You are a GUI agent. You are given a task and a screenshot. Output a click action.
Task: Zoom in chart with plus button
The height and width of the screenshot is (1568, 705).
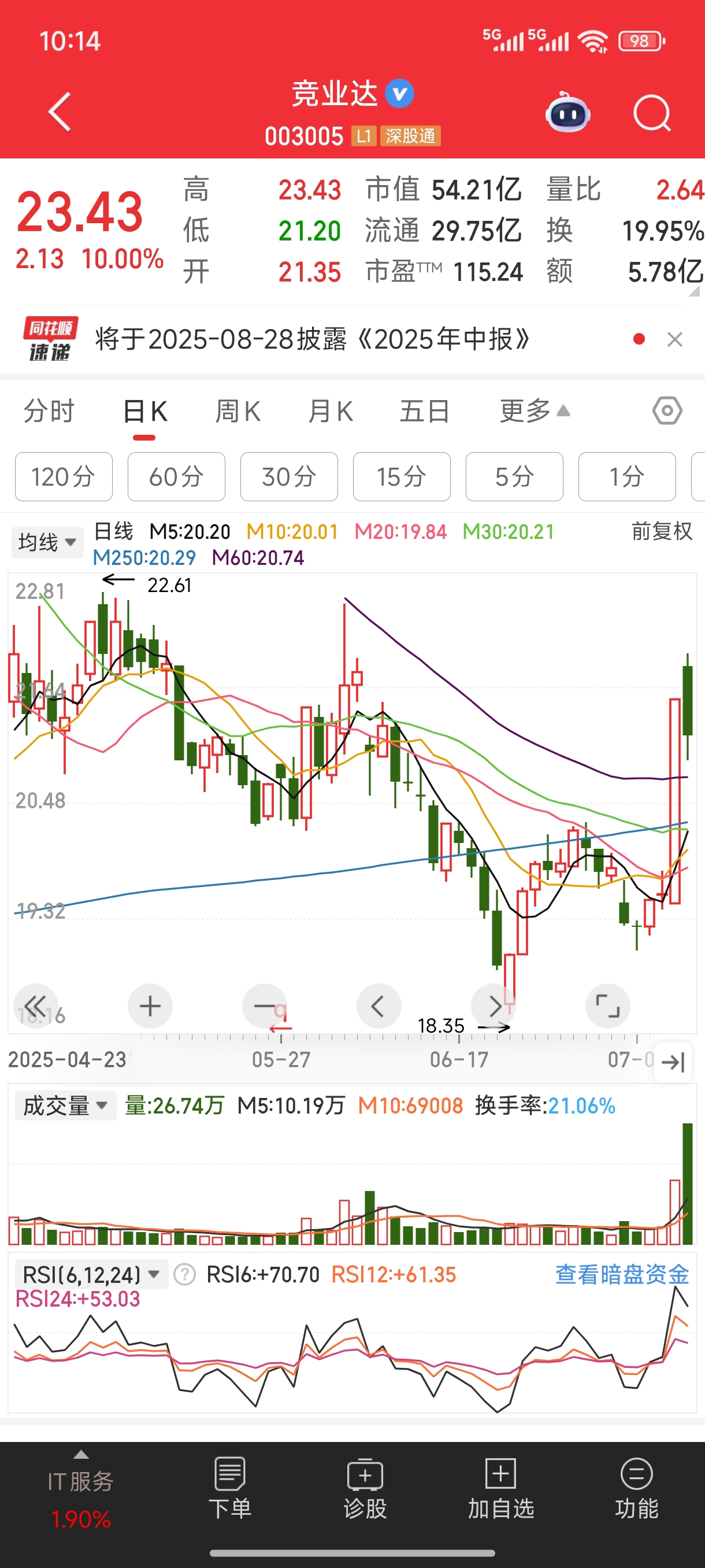[150, 1005]
